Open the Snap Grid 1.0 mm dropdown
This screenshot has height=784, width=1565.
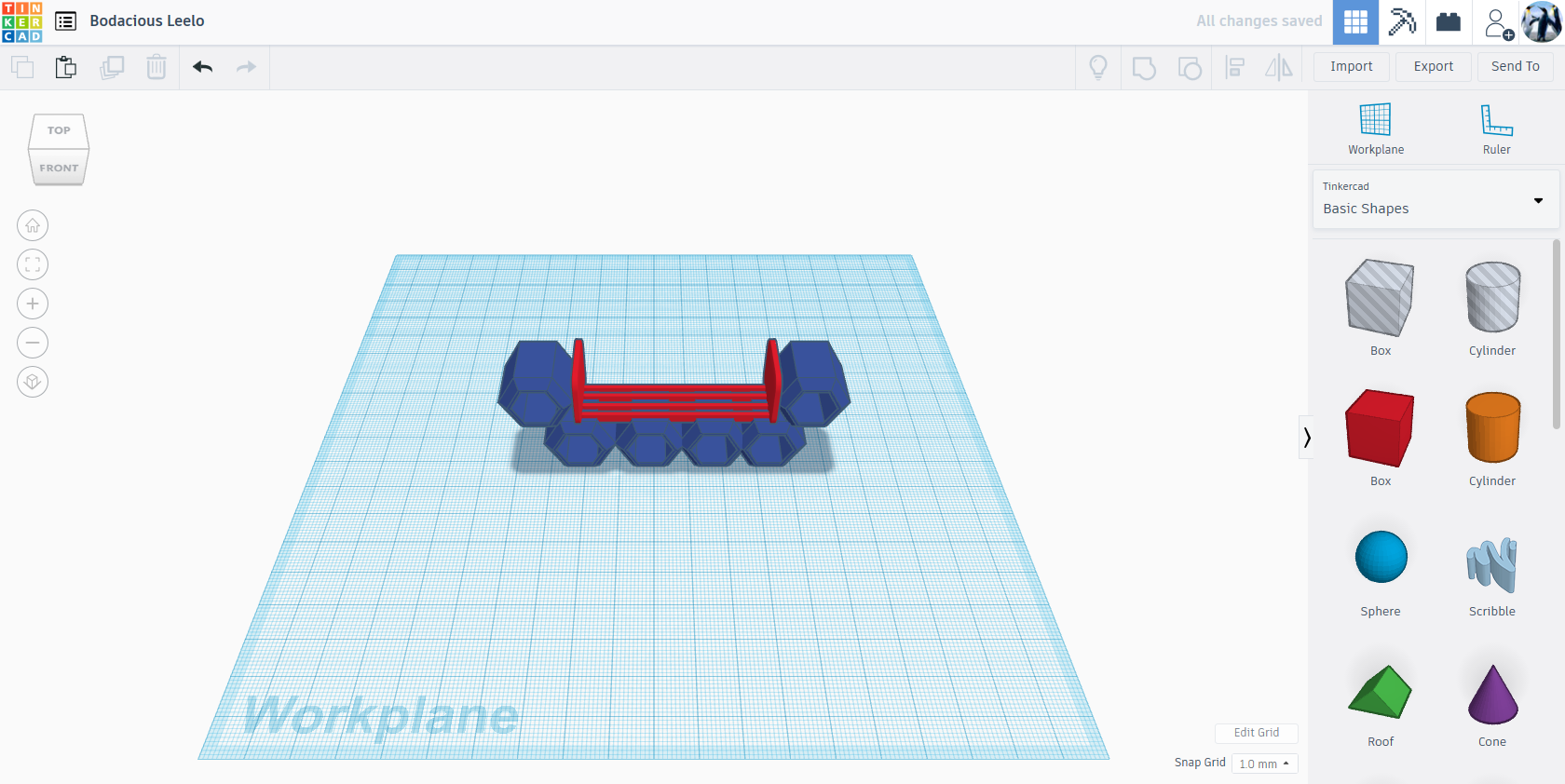(x=1264, y=764)
